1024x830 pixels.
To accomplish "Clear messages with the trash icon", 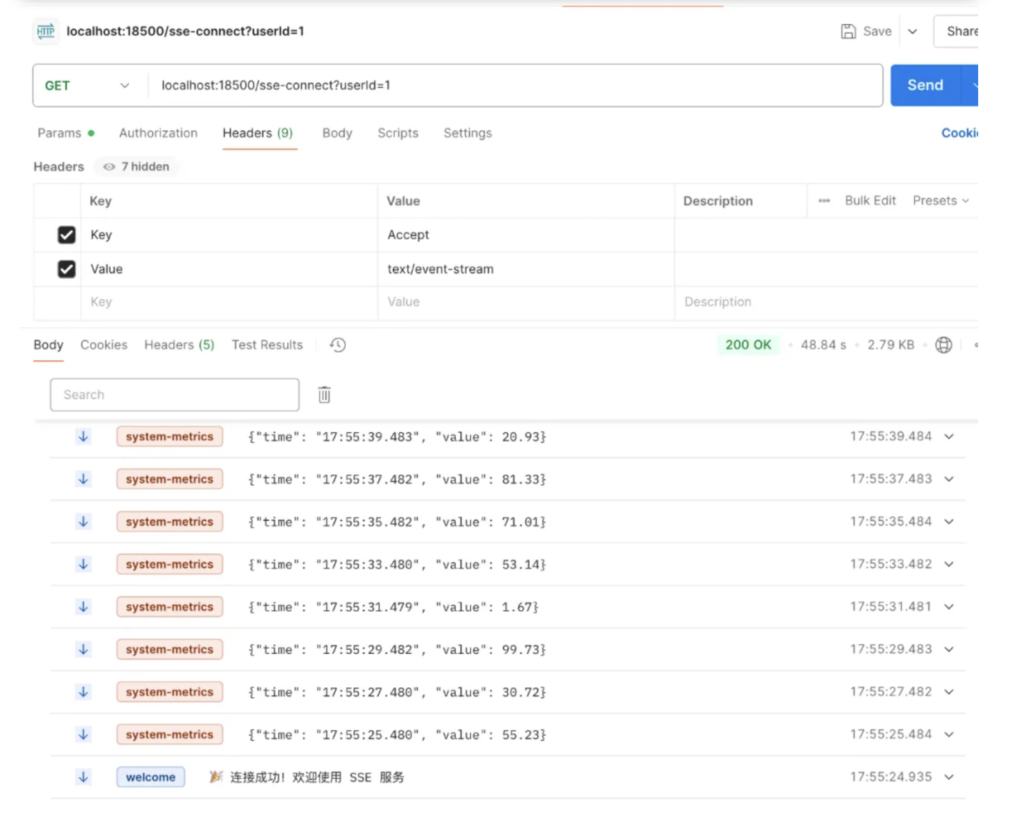I will point(325,394).
